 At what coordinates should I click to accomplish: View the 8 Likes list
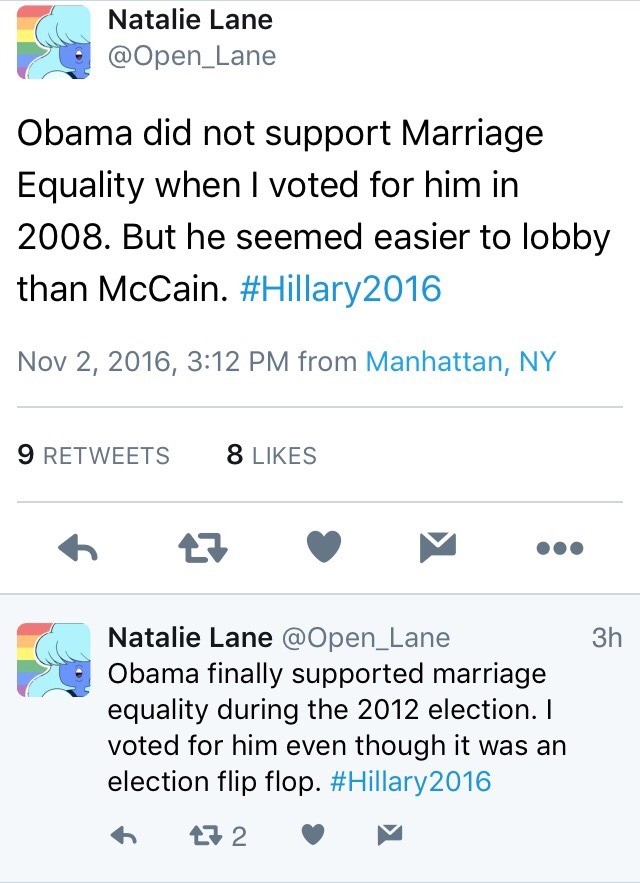(271, 456)
